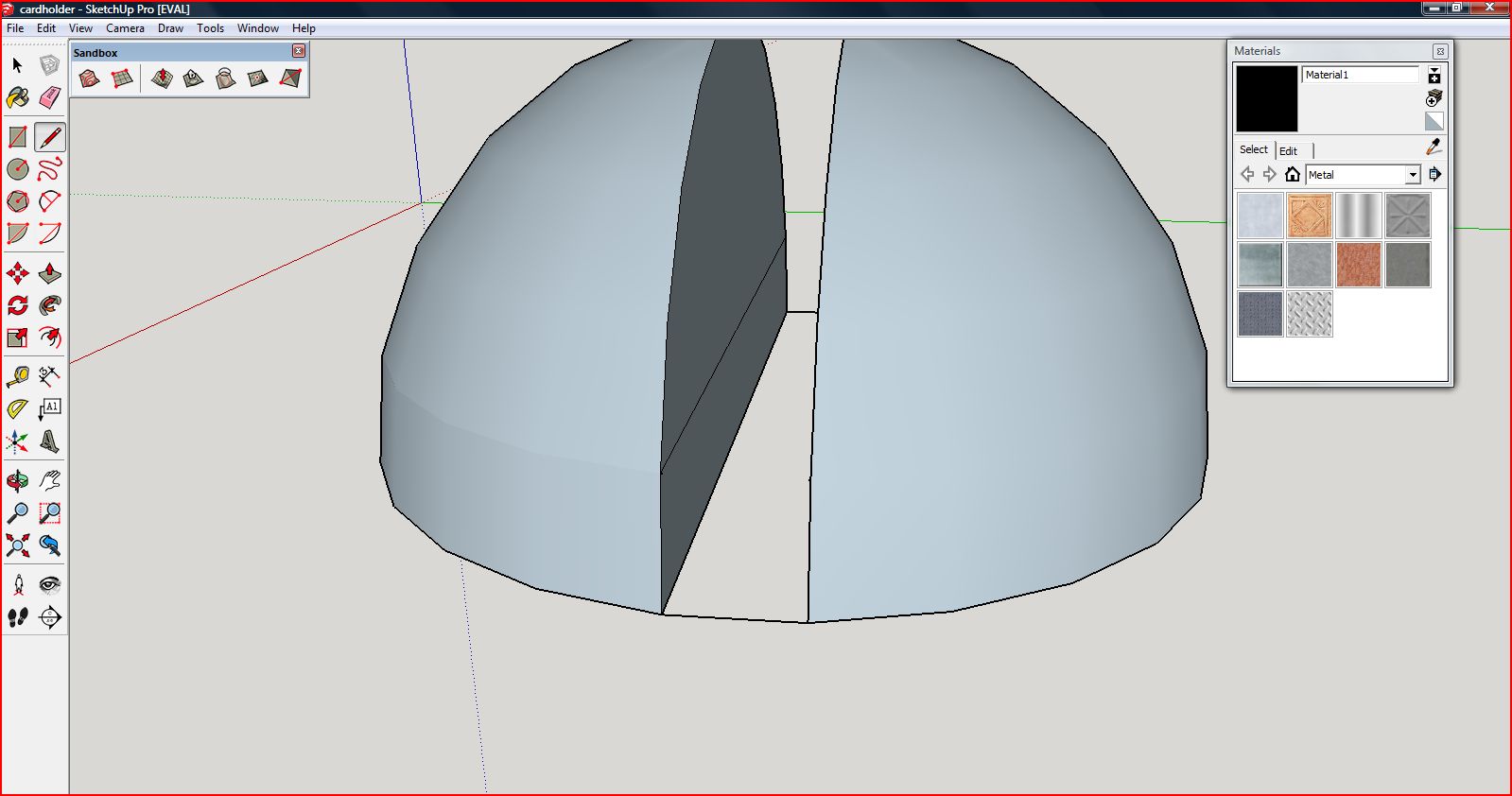The image size is (1512, 796).
Task: Go to In Model materials home
Action: tap(1293, 174)
